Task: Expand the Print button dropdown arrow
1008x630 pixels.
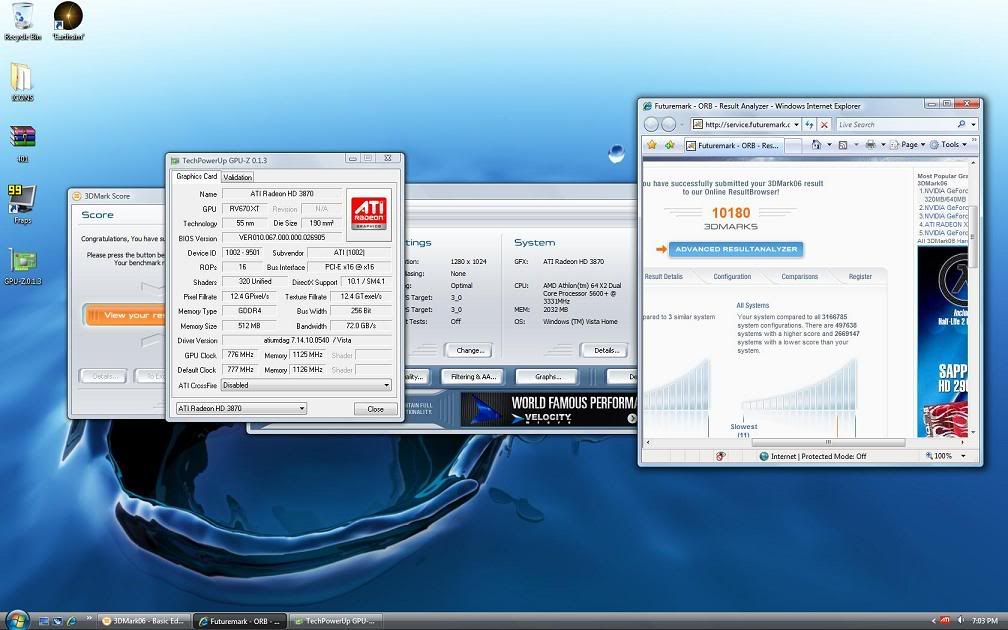Action: [883, 145]
